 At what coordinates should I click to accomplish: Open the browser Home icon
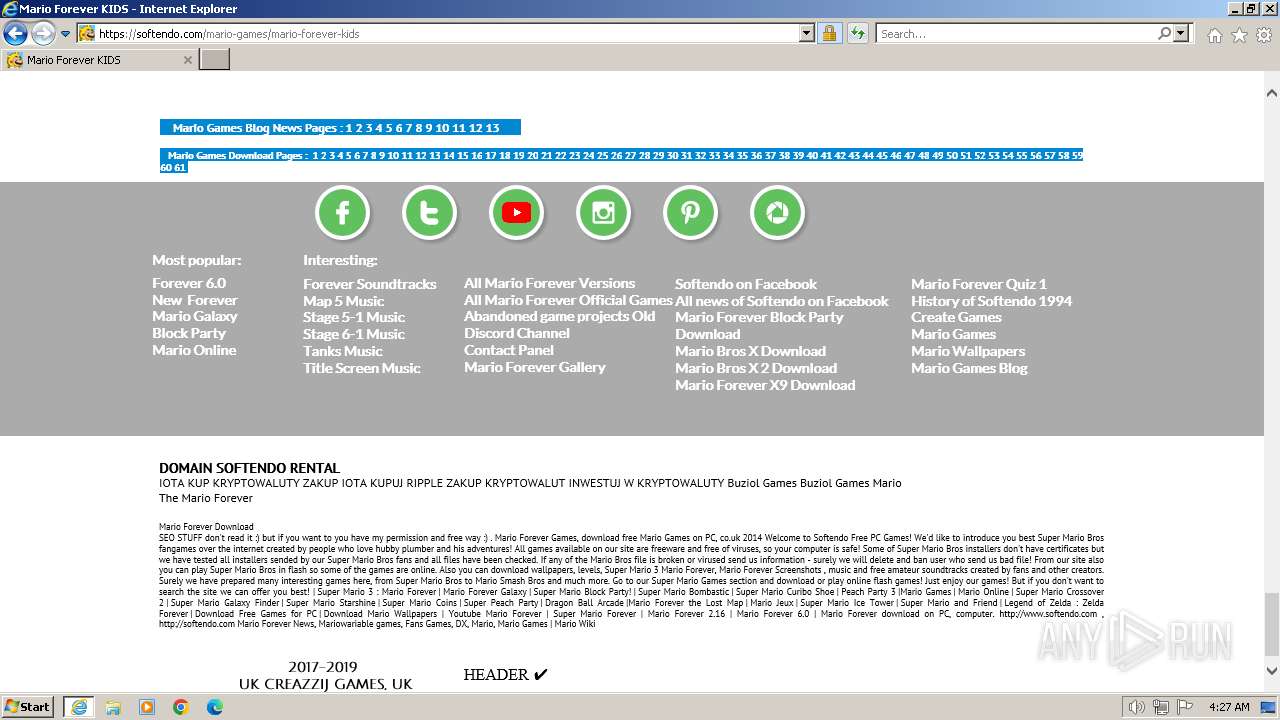(x=1214, y=35)
